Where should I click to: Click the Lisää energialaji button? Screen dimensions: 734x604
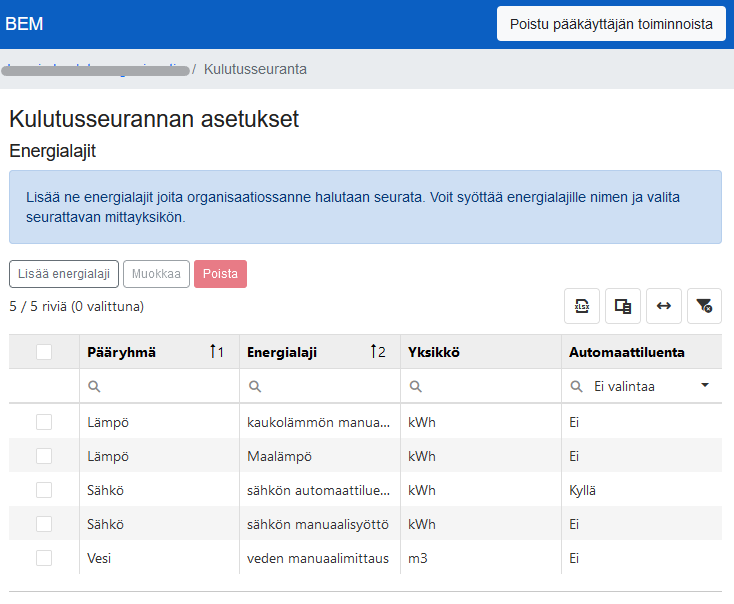(64, 274)
